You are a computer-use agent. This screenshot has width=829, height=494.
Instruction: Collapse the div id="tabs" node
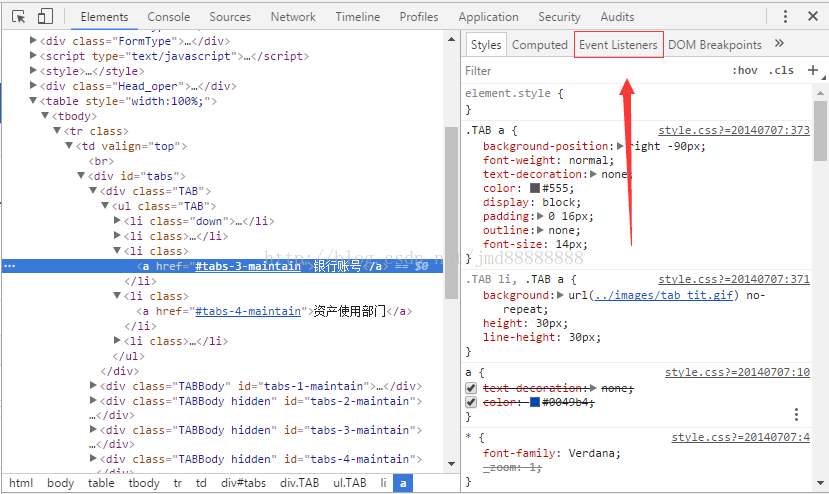[81, 176]
